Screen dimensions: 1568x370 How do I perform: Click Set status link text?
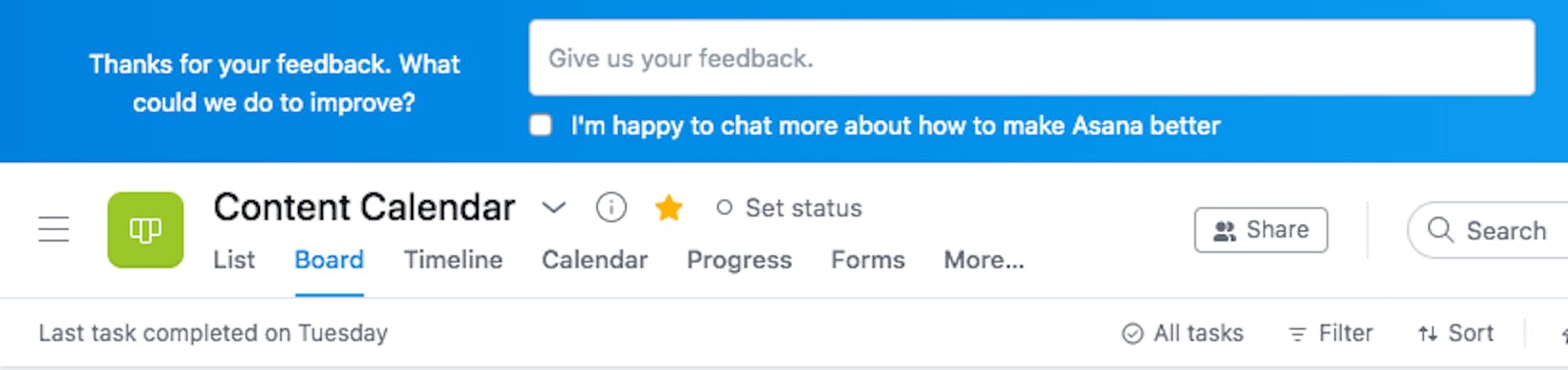pyautogui.click(x=804, y=208)
